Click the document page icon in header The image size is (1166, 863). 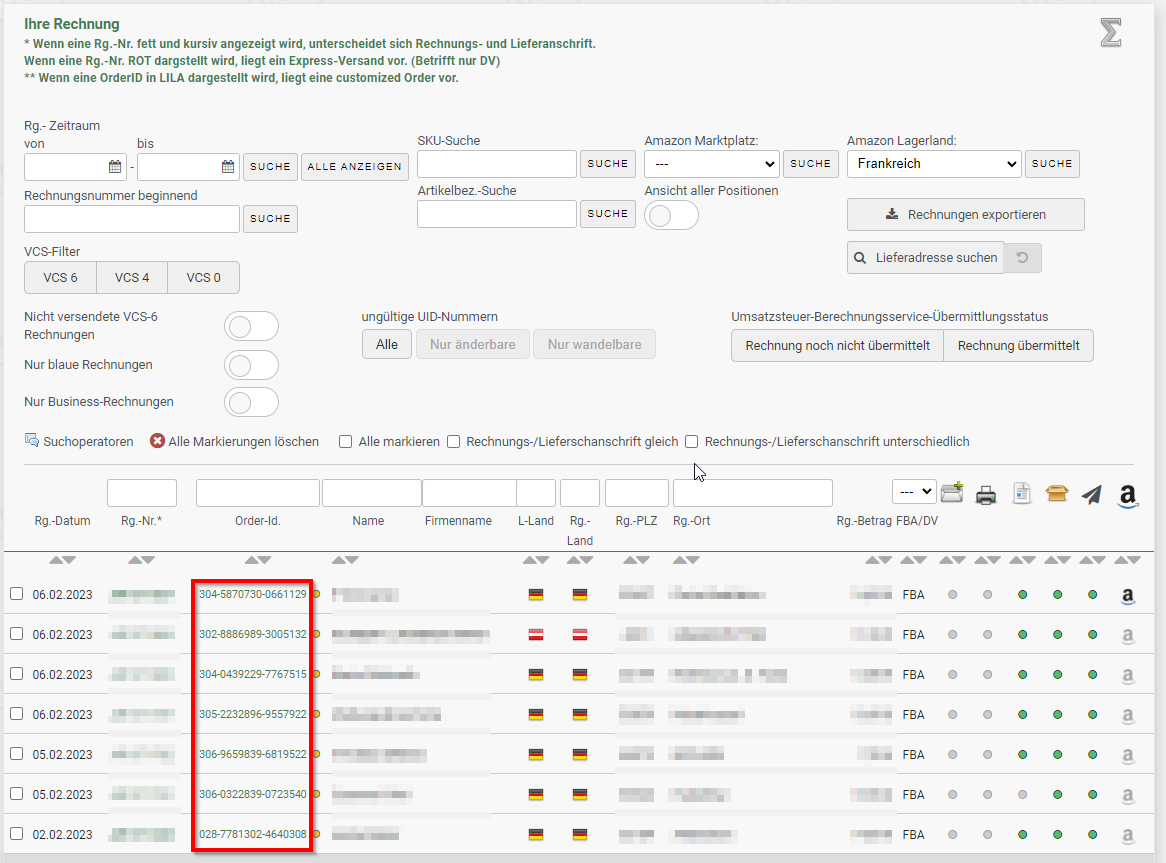[1021, 493]
